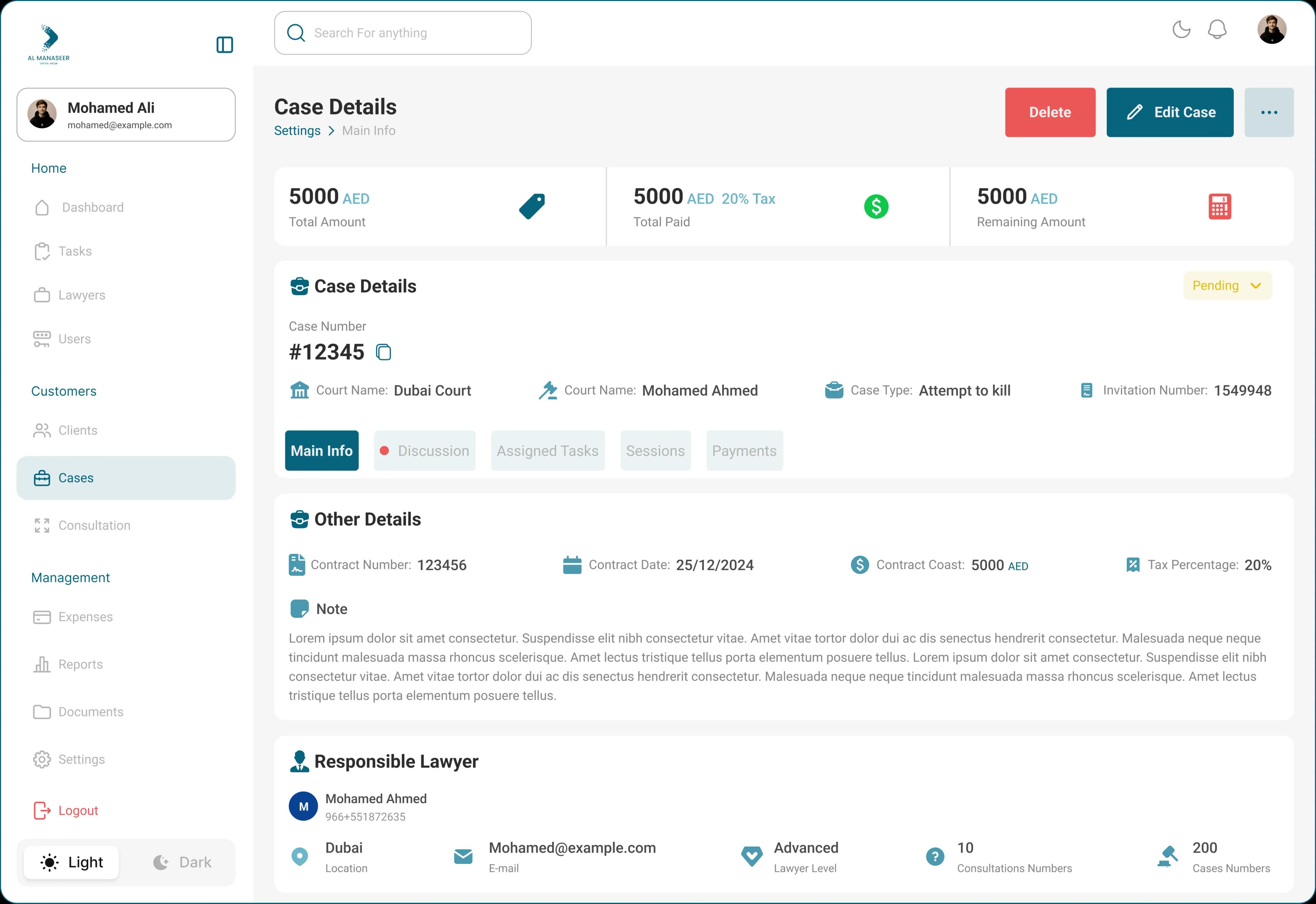Switch theme to Light
Image resolution: width=1316 pixels, height=904 pixels.
pyautogui.click(x=71, y=862)
